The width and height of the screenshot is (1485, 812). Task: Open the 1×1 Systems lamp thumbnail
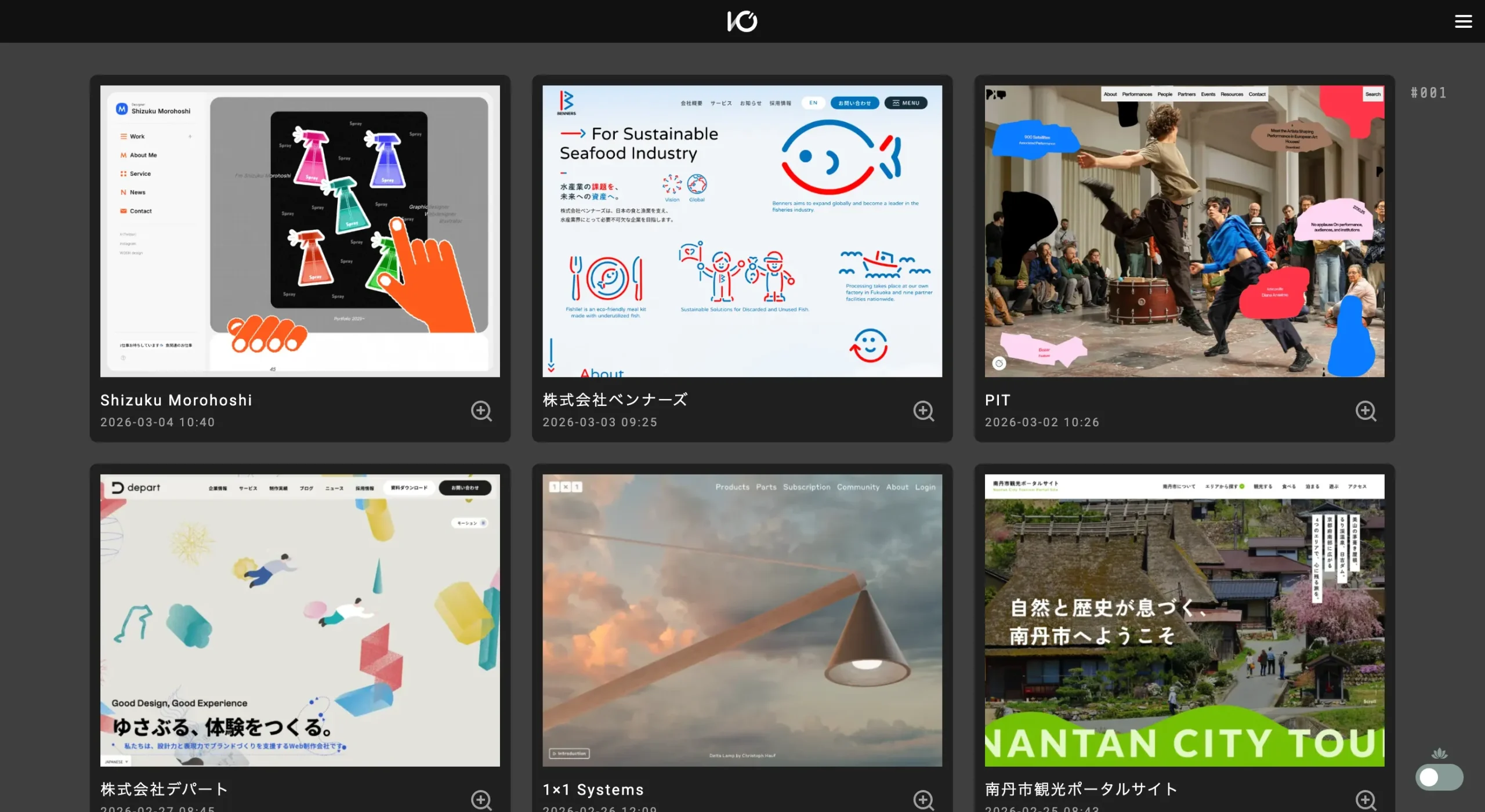[x=742, y=620]
